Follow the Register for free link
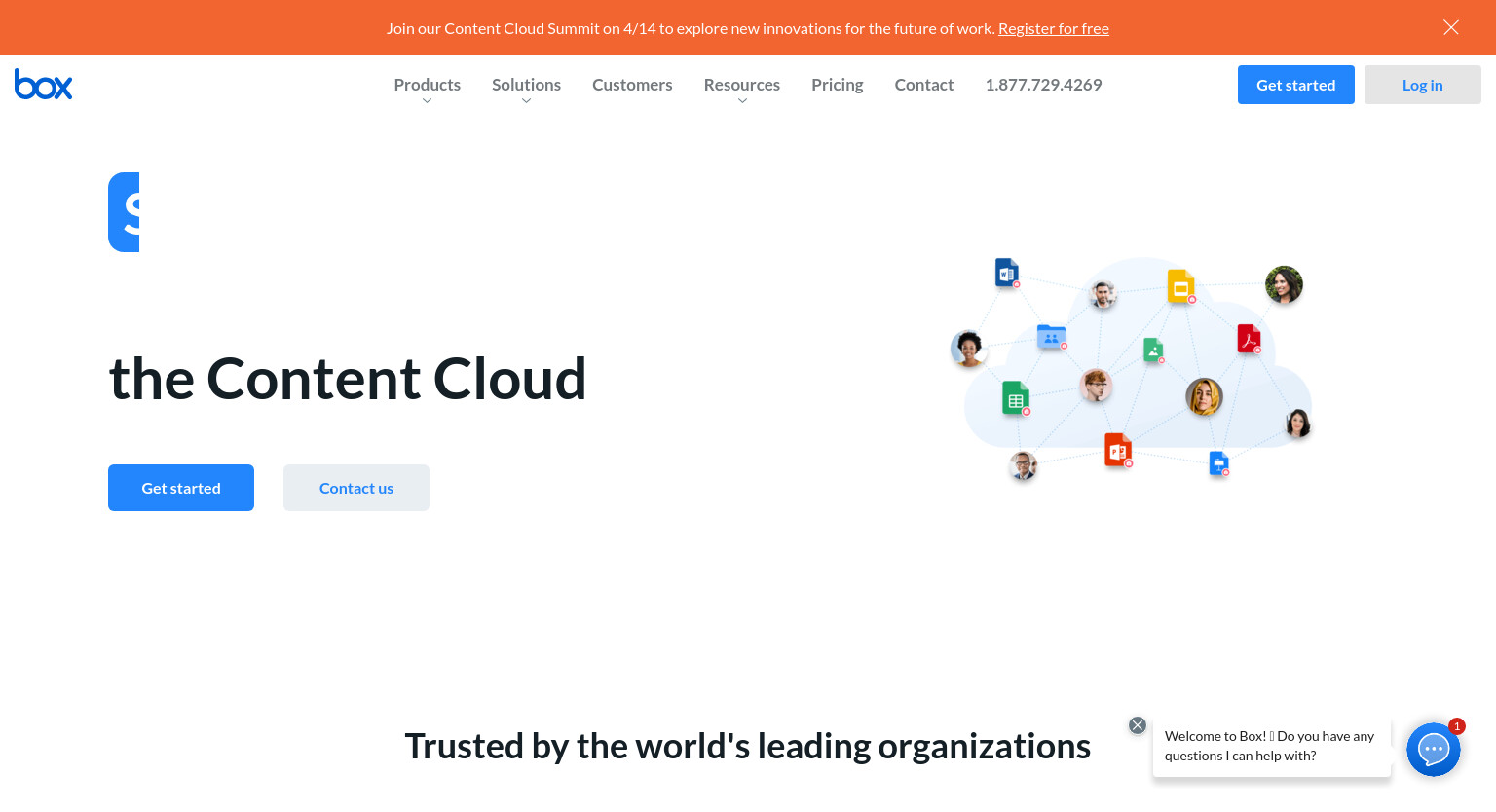 [1054, 28]
